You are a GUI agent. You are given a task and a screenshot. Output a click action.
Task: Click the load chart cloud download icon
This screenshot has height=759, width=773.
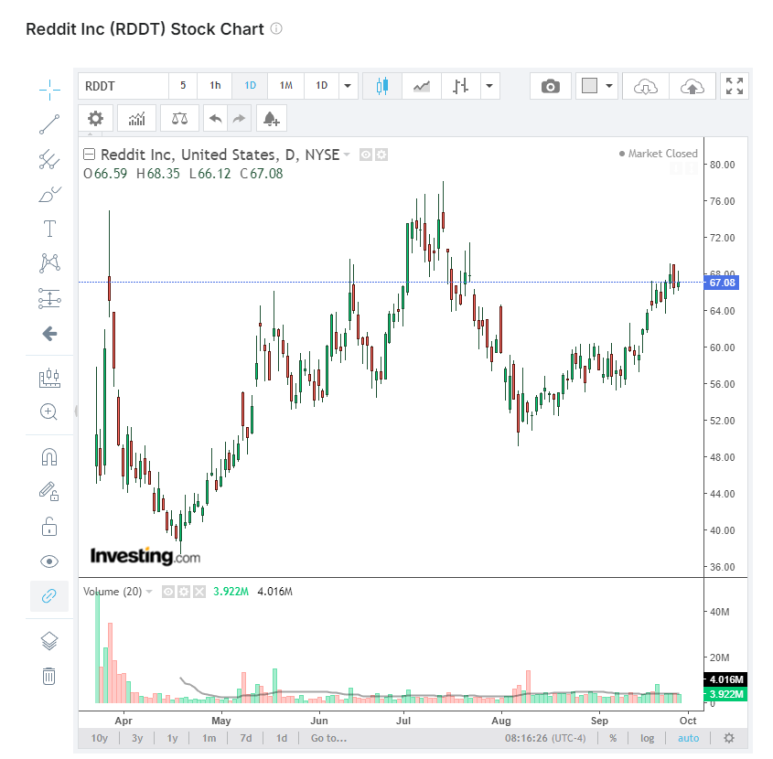click(x=646, y=86)
